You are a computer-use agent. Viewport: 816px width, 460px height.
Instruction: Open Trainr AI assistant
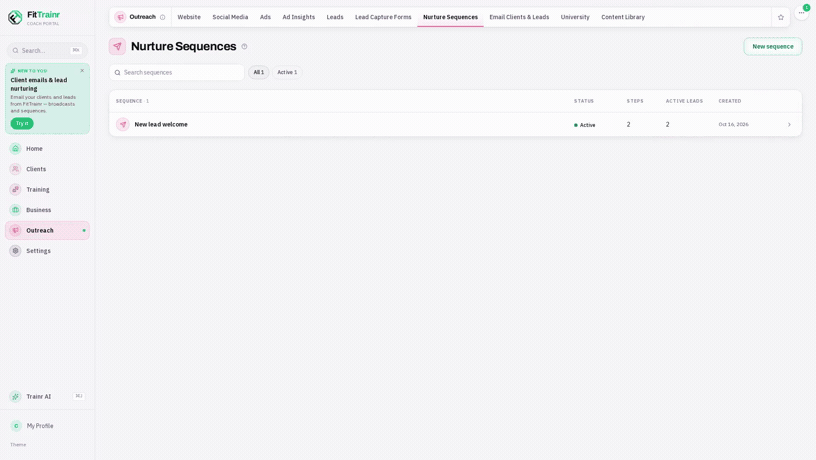click(47, 397)
